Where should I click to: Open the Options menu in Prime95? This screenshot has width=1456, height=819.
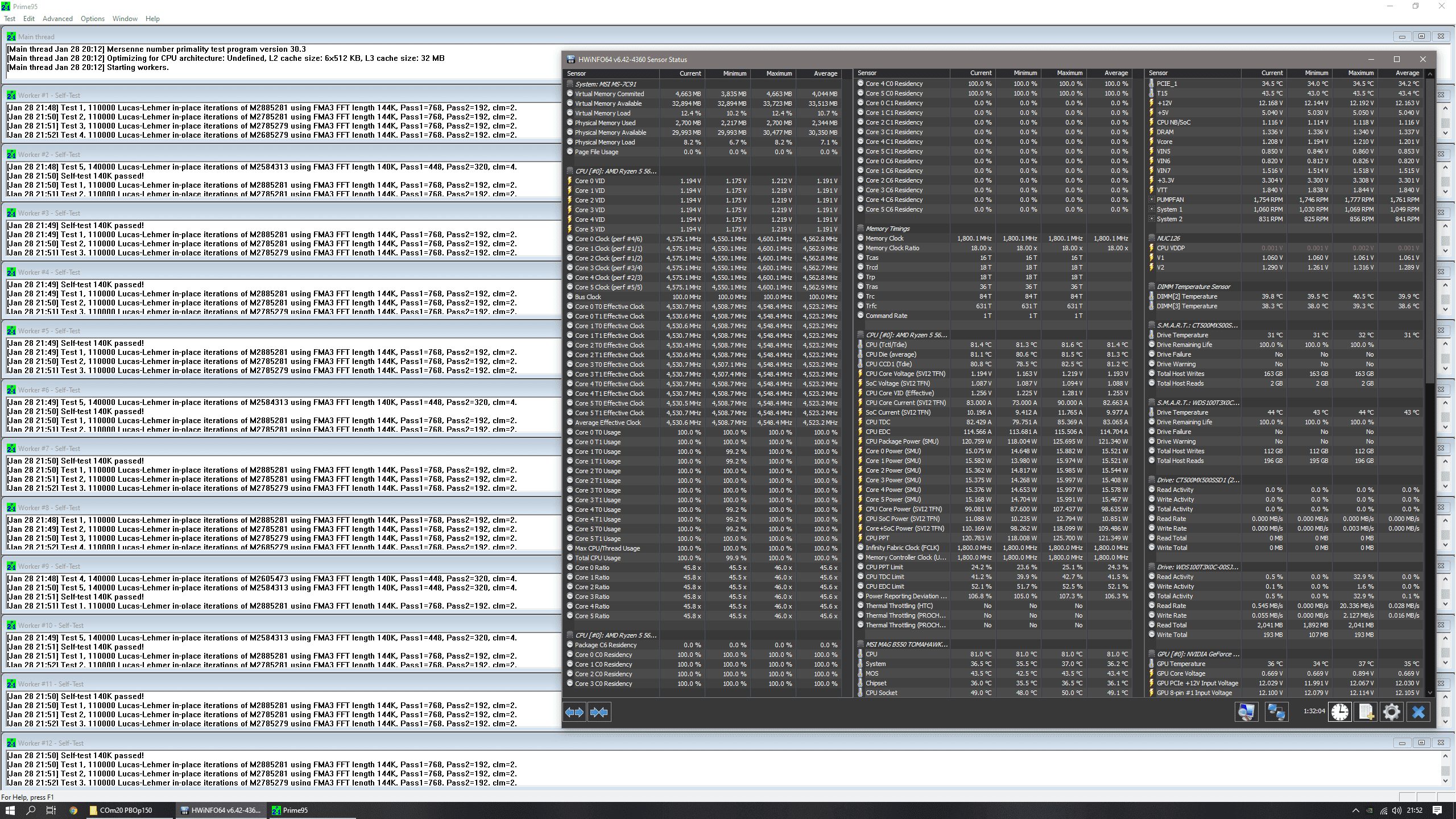coord(92,19)
